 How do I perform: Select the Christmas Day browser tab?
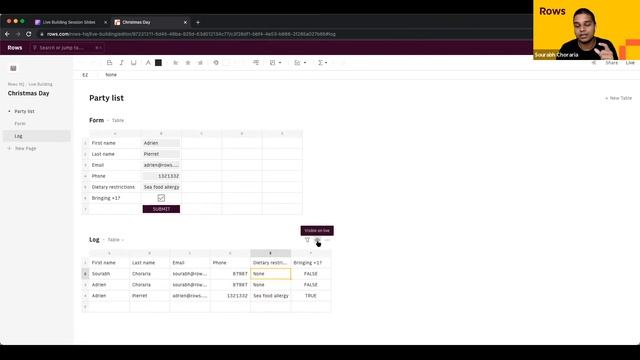[x=136, y=22]
